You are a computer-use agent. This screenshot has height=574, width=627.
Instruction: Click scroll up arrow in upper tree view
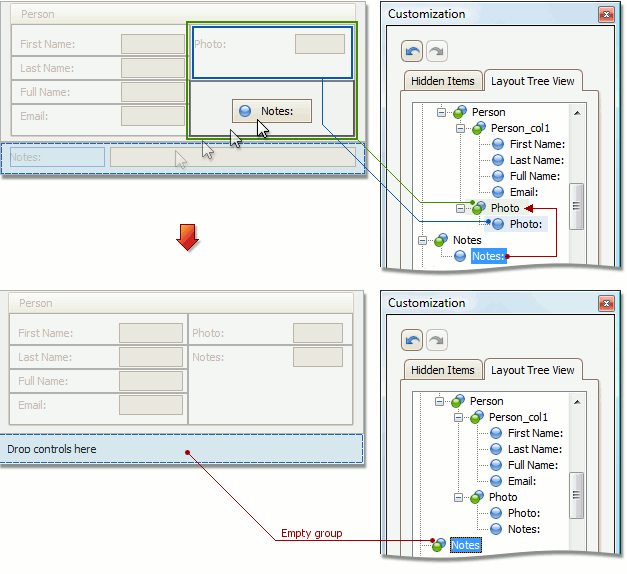pos(577,113)
